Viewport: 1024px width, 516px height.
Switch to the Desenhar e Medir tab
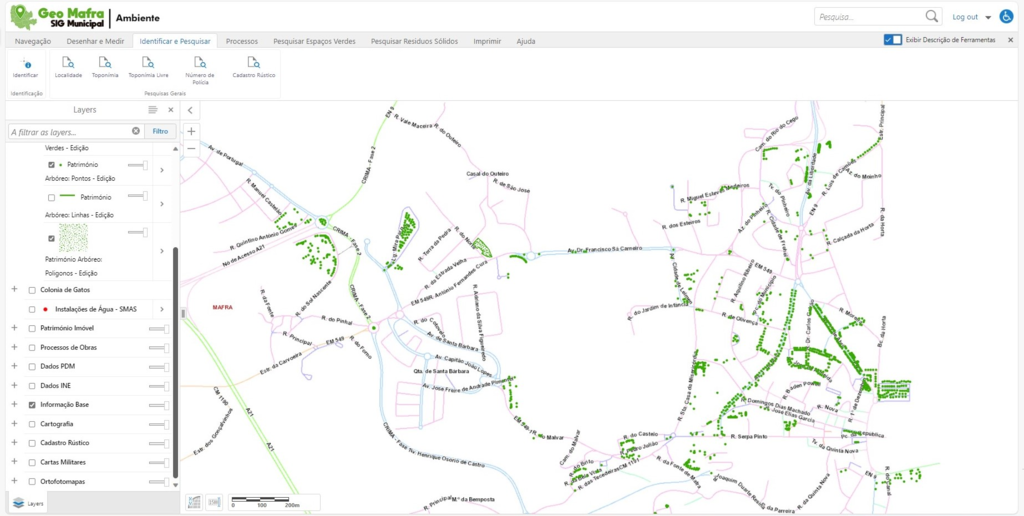[95, 41]
